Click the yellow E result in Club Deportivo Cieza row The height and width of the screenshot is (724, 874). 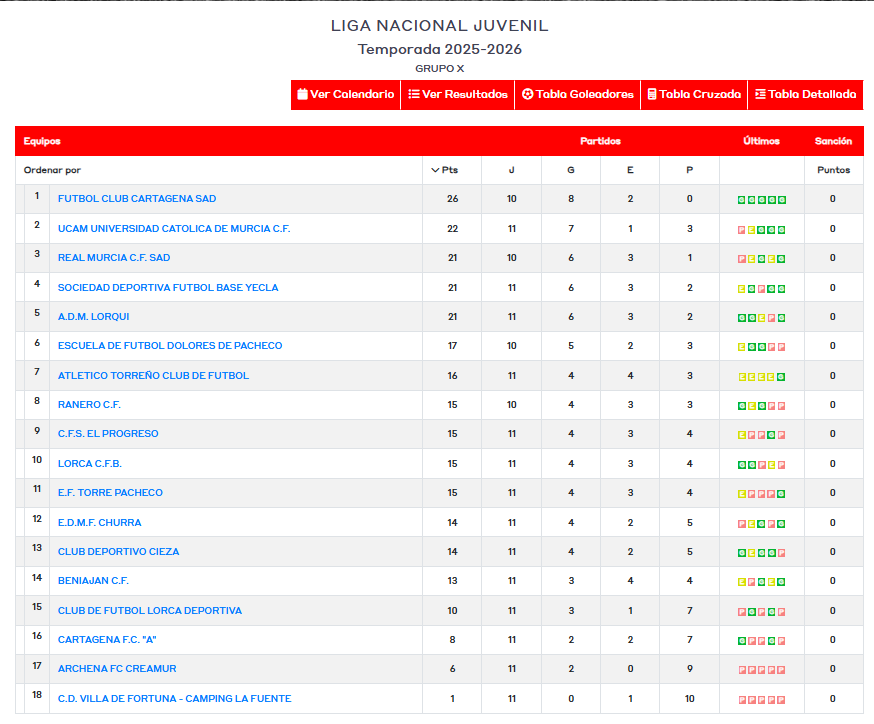pos(751,553)
